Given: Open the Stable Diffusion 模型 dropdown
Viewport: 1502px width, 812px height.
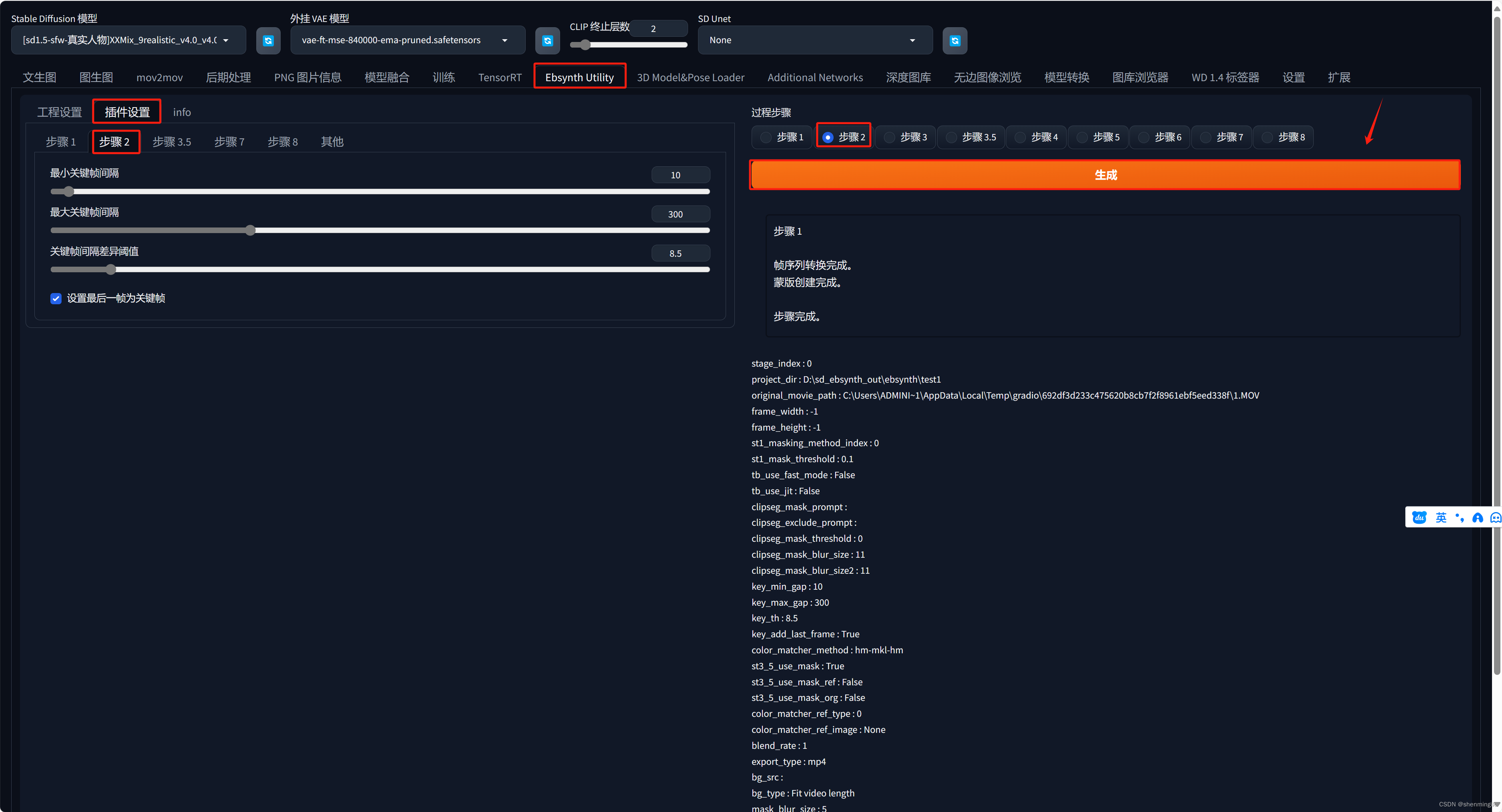Looking at the screenshot, I should 128,40.
